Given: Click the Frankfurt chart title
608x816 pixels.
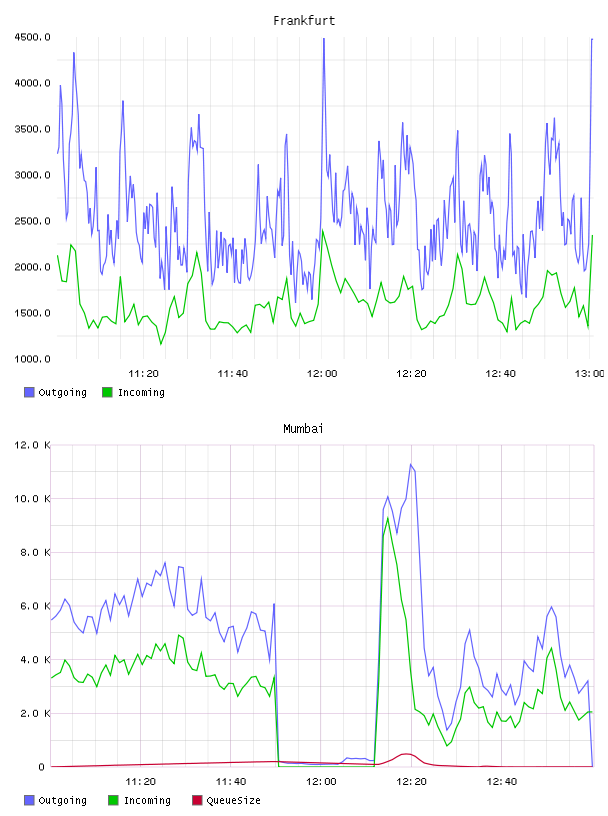Looking at the screenshot, I should (304, 21).
